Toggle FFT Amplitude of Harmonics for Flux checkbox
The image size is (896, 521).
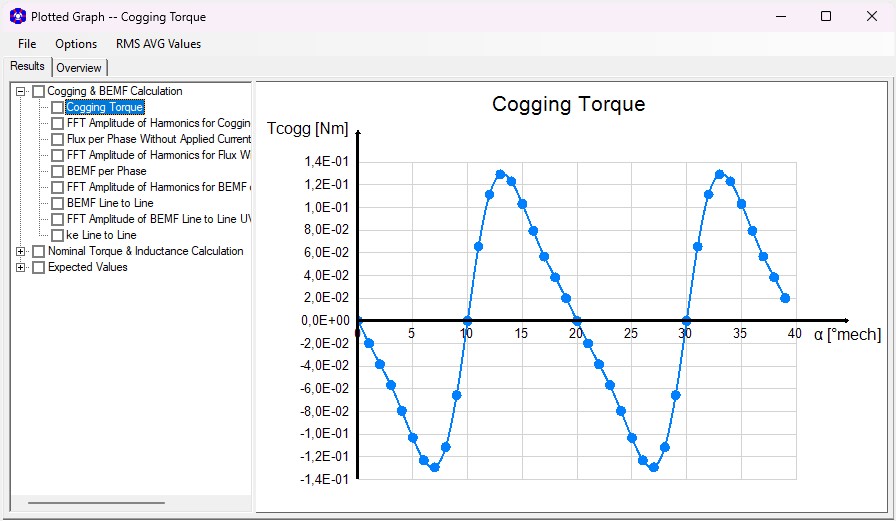pyautogui.click(x=57, y=155)
